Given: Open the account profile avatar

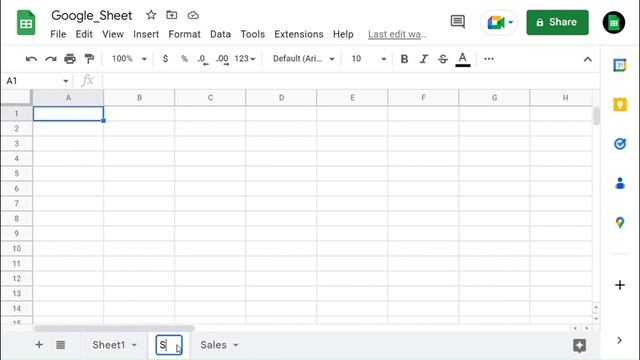Looking at the screenshot, I should pos(613,22).
